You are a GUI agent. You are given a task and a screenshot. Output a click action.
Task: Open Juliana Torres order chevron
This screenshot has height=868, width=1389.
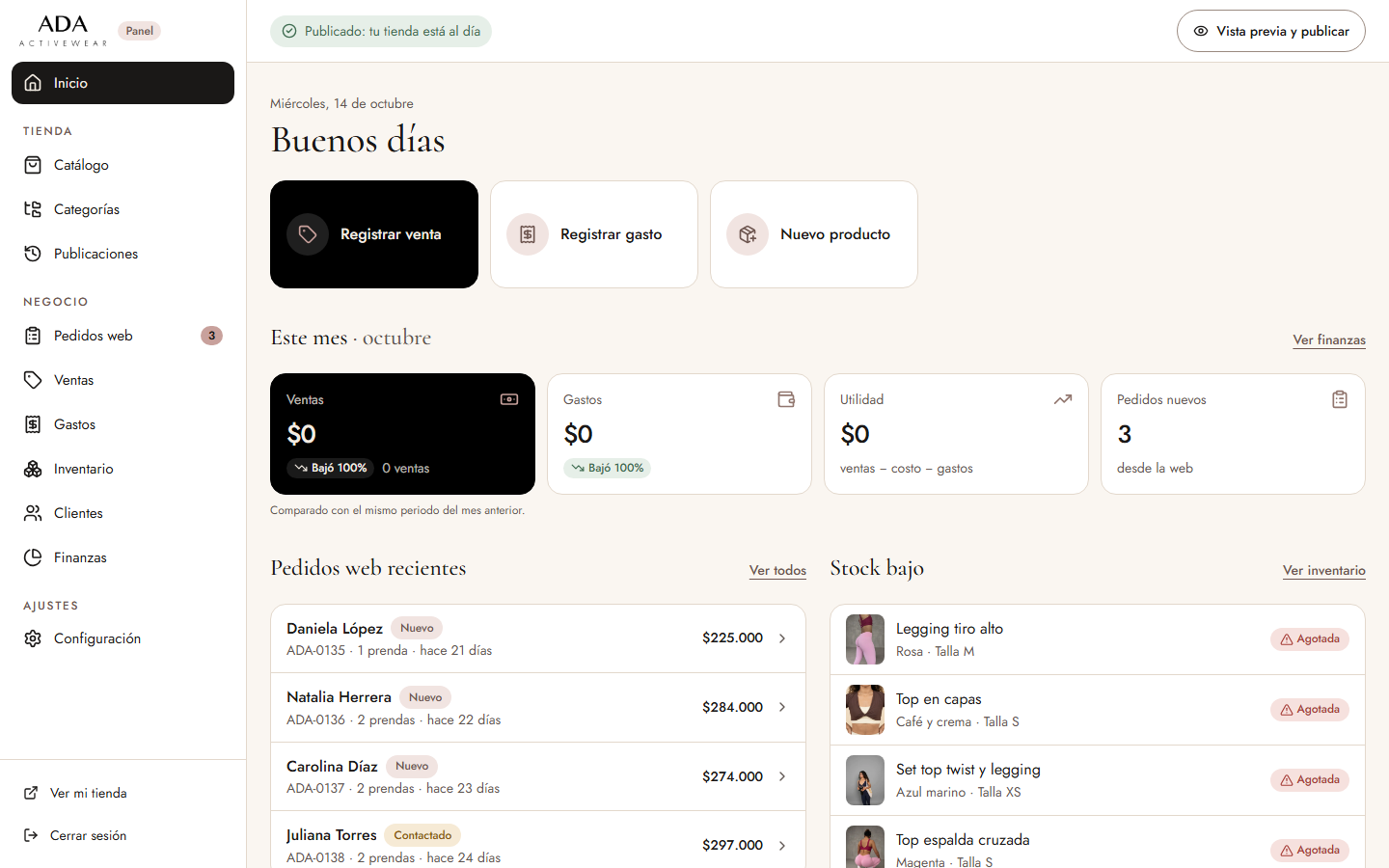[782, 845]
